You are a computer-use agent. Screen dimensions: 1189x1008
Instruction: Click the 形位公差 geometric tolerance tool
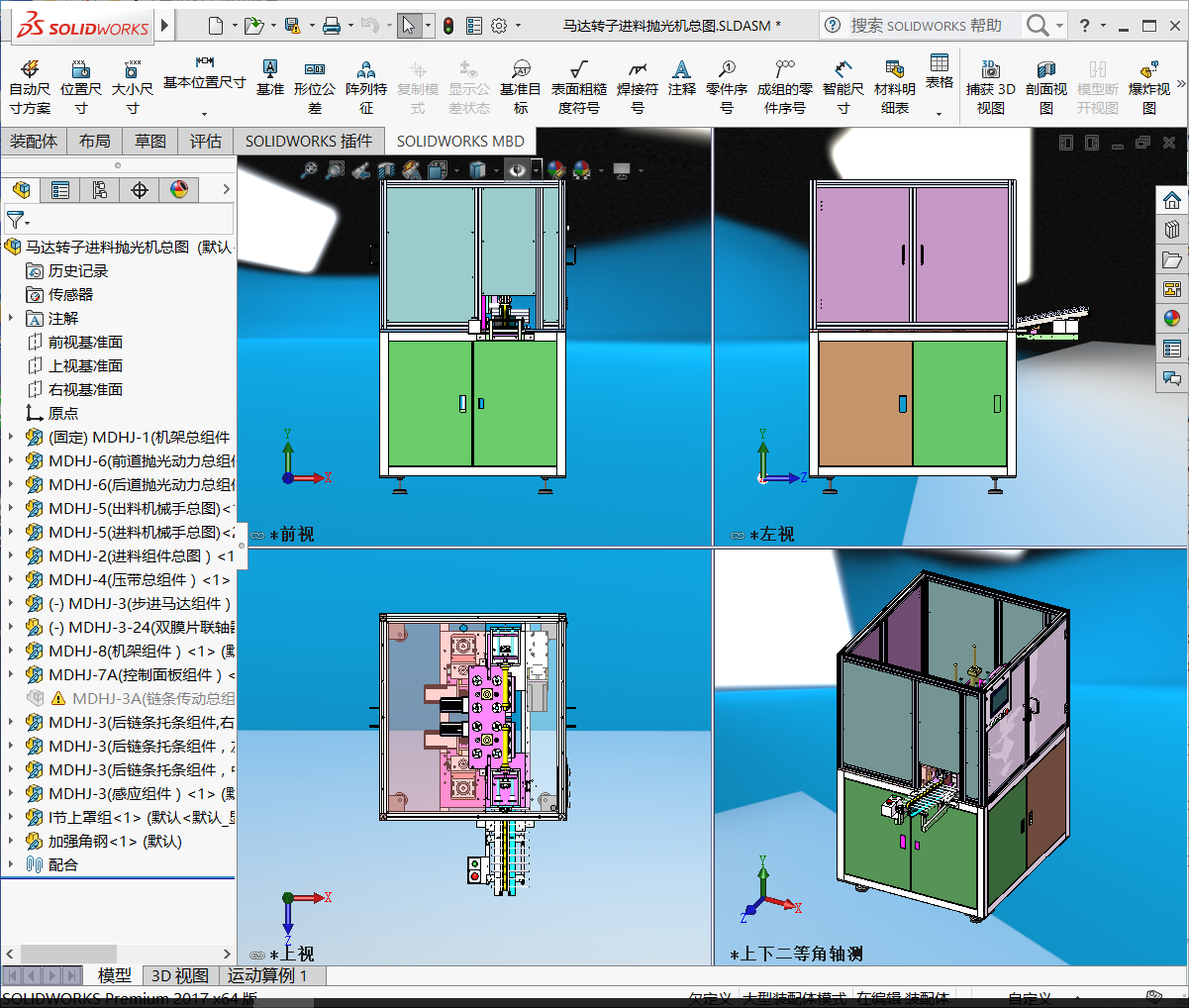click(x=315, y=86)
